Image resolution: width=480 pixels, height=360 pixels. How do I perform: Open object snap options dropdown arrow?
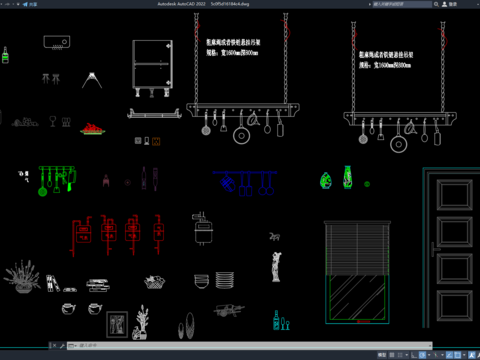[464, 355]
